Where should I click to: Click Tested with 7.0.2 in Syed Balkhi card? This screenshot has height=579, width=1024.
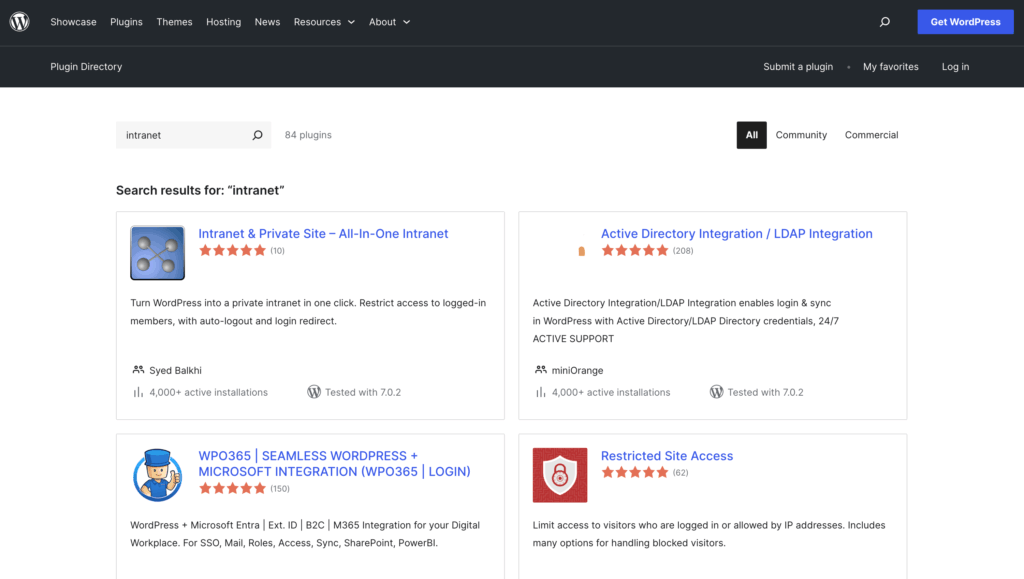click(x=363, y=392)
